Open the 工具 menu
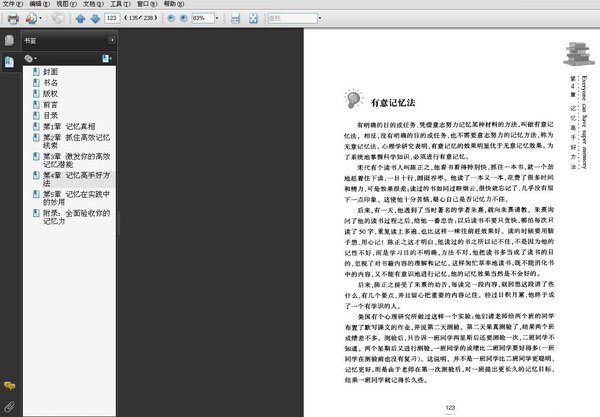The width and height of the screenshot is (600, 417). point(120,4)
